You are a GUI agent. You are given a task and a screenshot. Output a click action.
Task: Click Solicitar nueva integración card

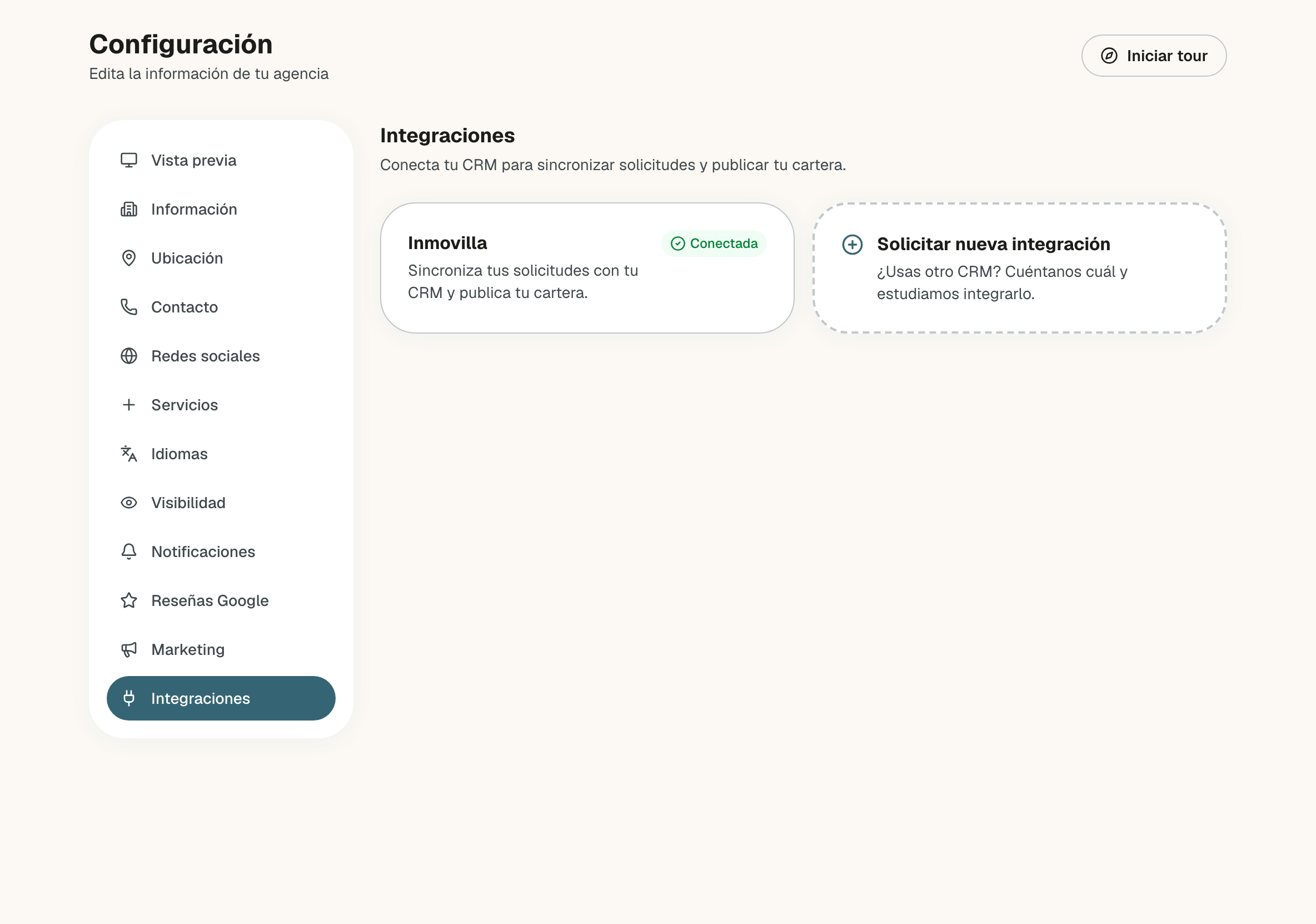tap(1019, 268)
